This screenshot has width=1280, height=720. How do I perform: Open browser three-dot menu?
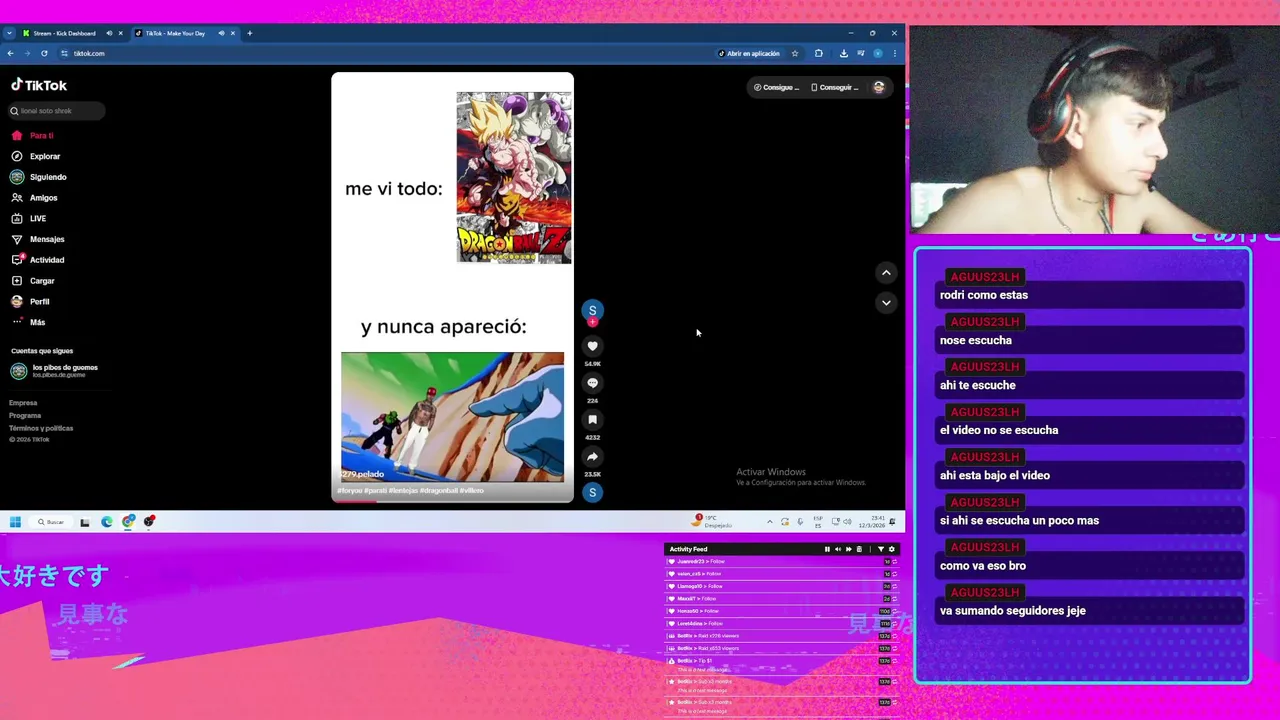point(894,53)
